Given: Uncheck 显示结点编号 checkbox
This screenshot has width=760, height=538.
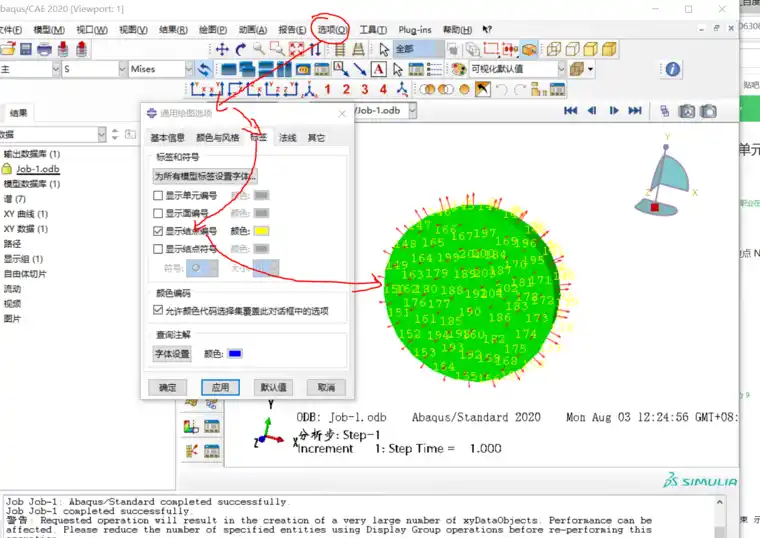Looking at the screenshot, I should point(158,231).
